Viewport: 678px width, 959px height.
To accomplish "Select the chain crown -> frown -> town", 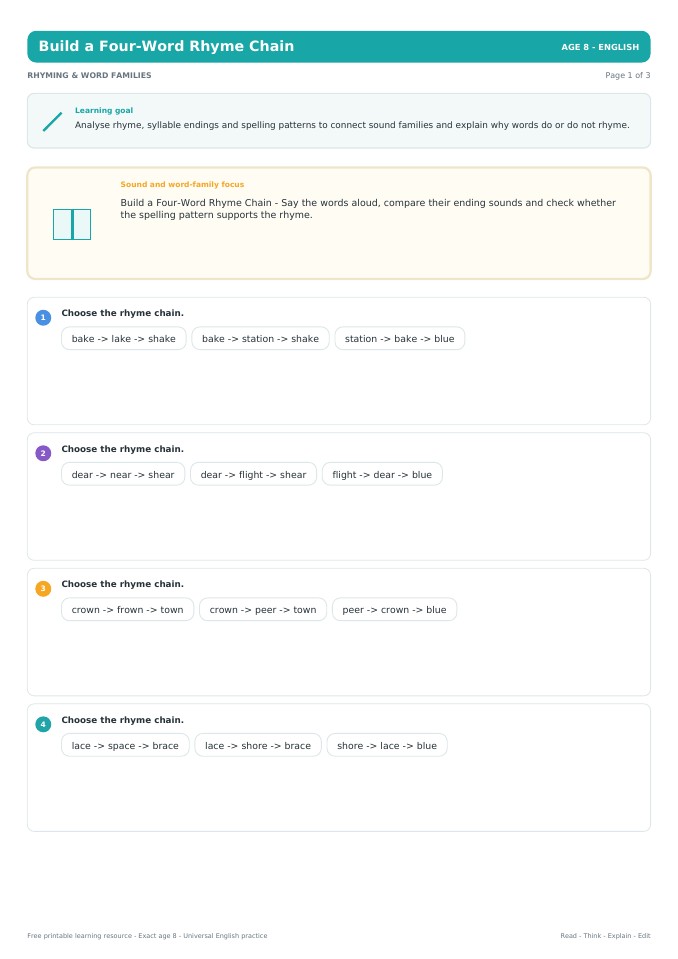I will tap(128, 609).
